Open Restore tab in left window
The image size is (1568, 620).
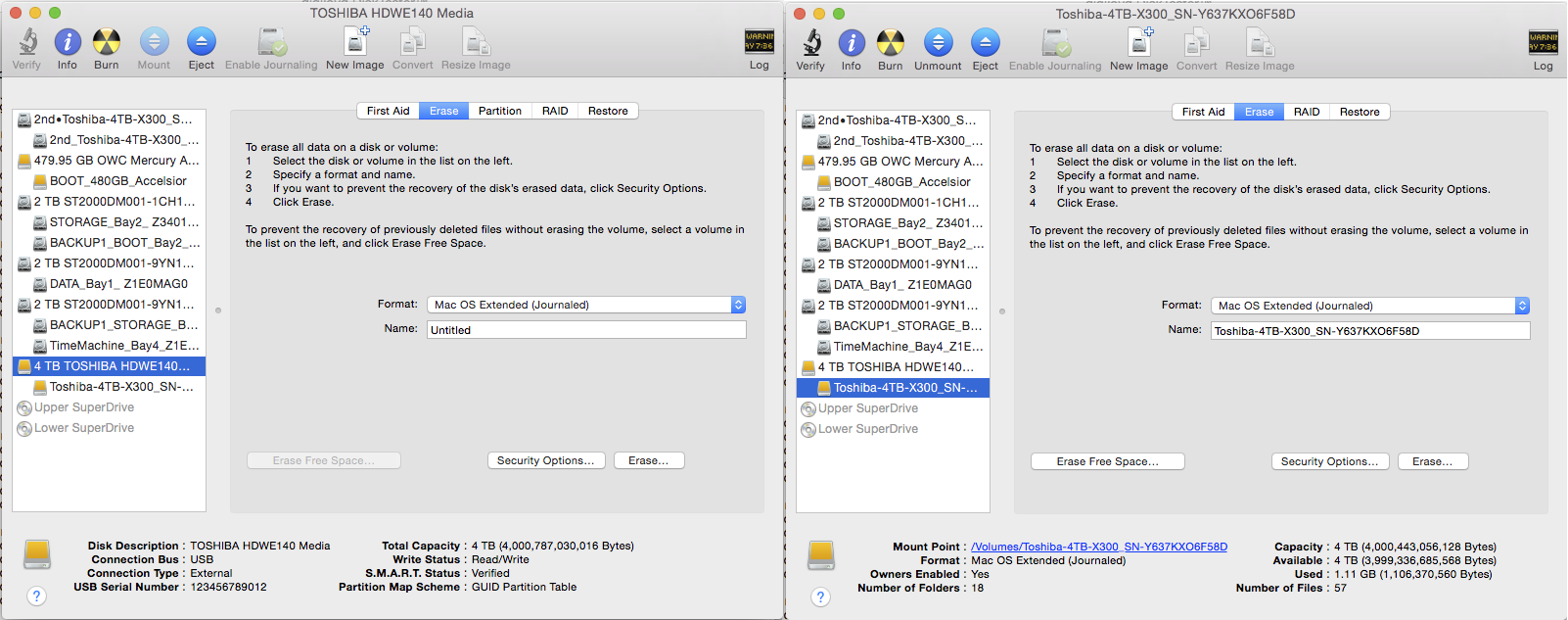click(x=608, y=111)
